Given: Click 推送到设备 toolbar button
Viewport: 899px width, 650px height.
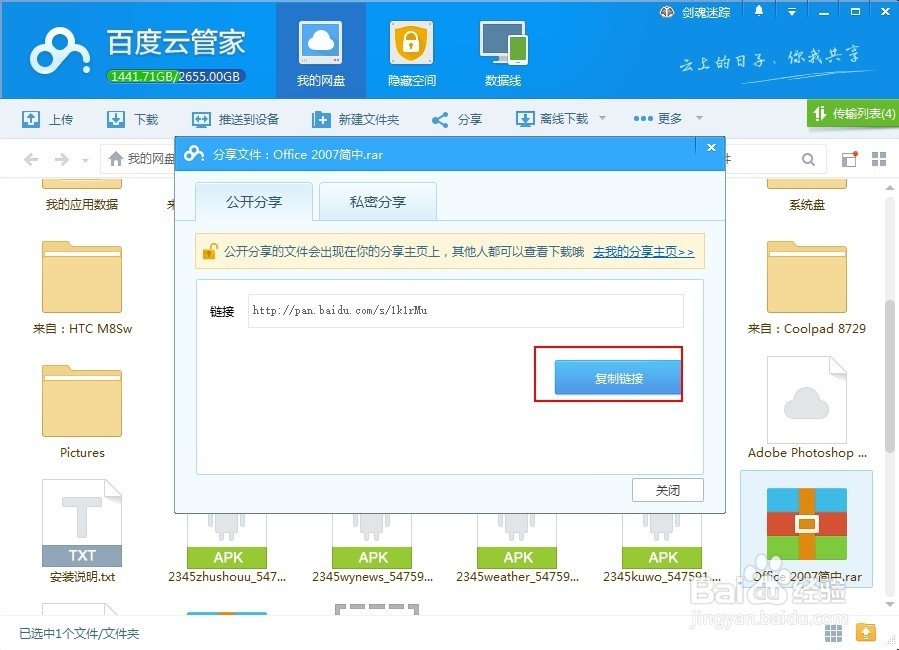Looking at the screenshot, I should coord(235,119).
